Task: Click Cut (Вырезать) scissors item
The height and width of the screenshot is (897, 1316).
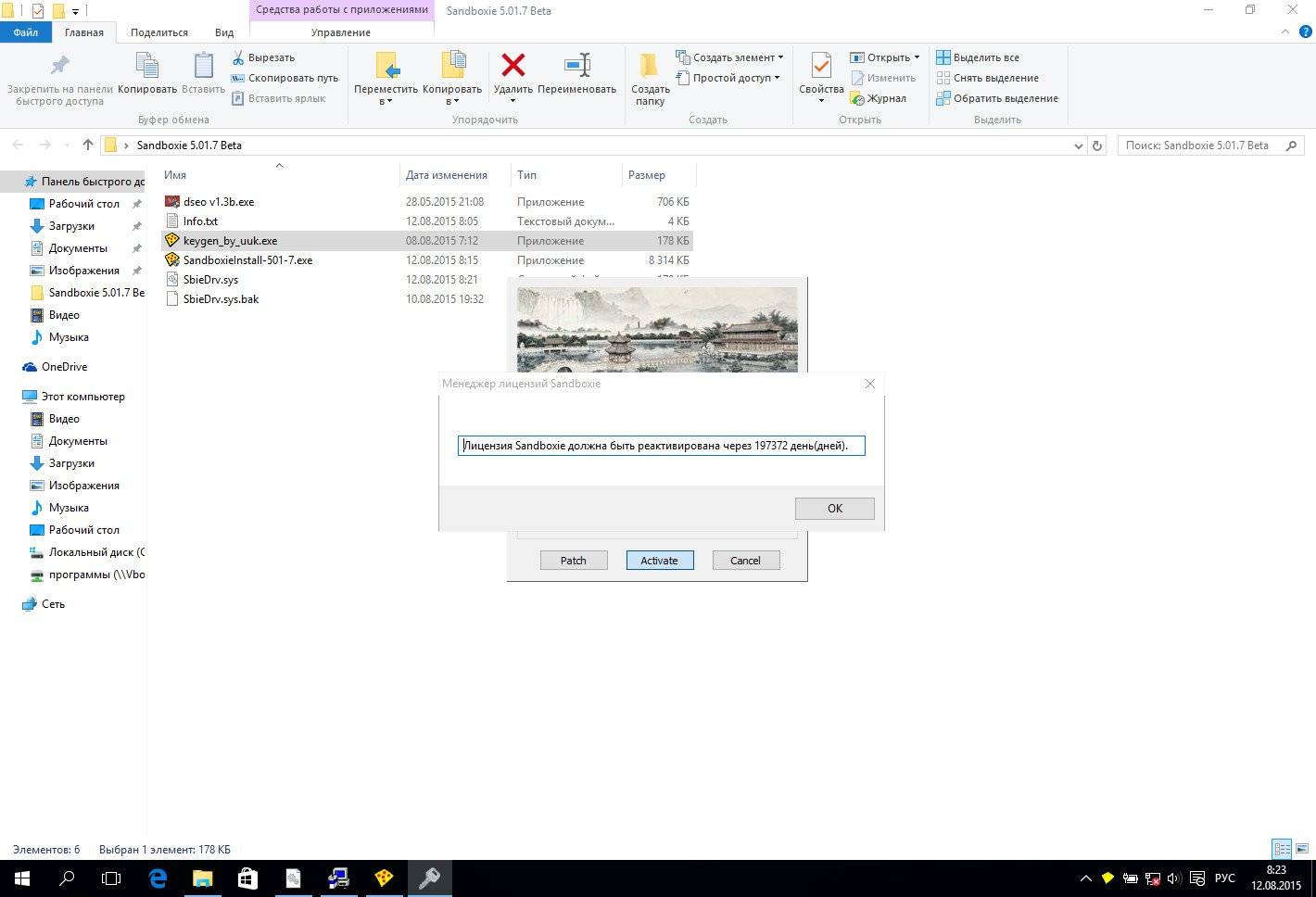Action: tap(263, 57)
